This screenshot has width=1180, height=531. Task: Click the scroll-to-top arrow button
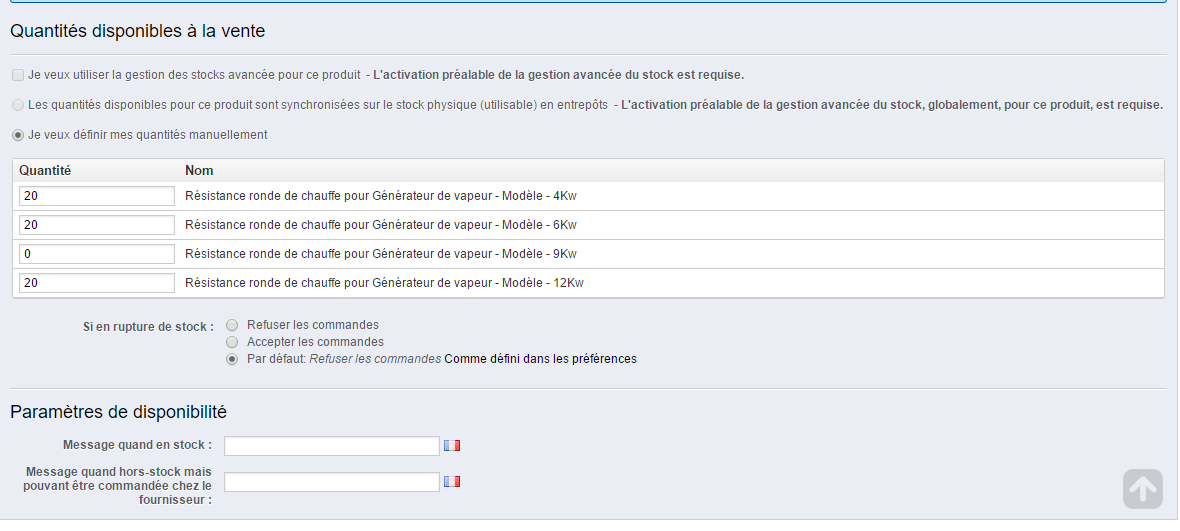tap(1142, 489)
